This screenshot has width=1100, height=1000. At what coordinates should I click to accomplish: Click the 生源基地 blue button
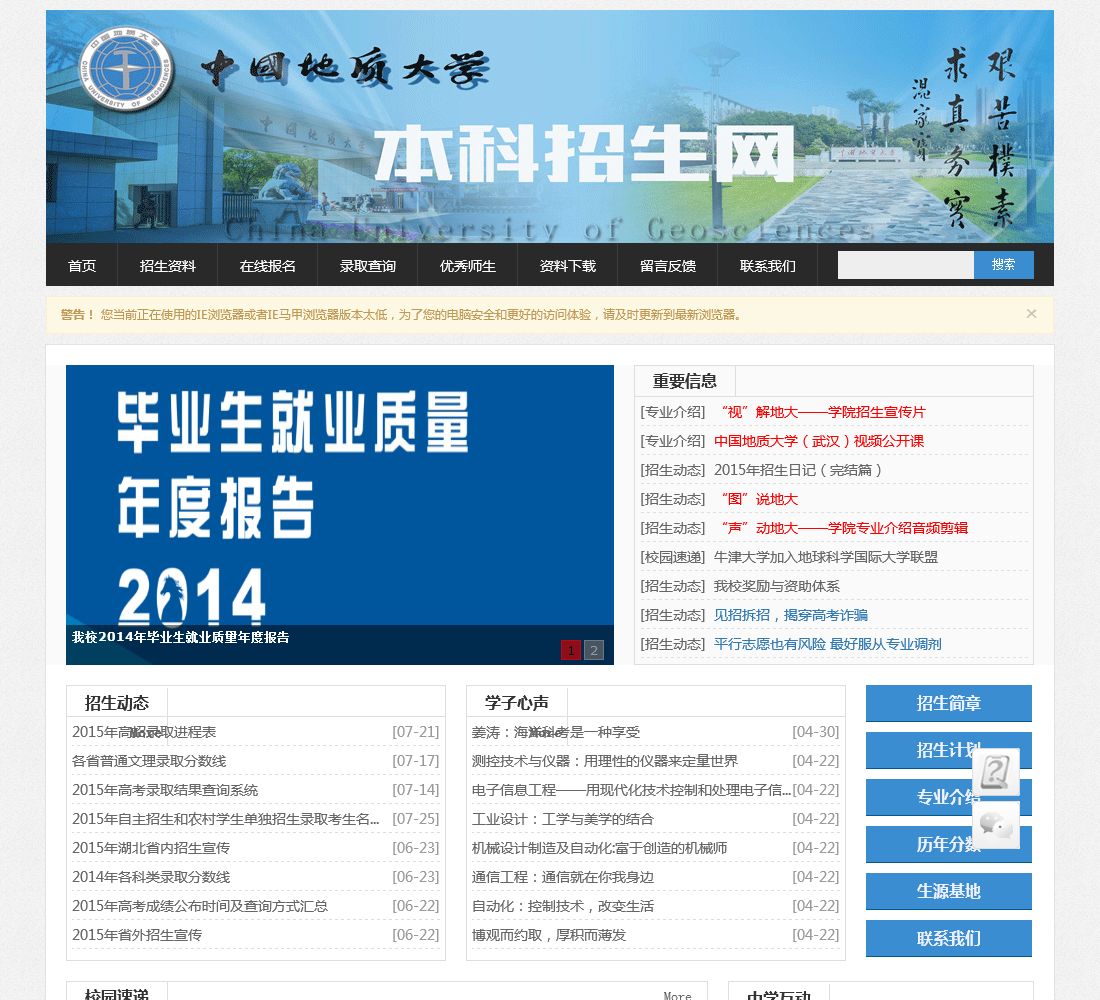tap(948, 891)
